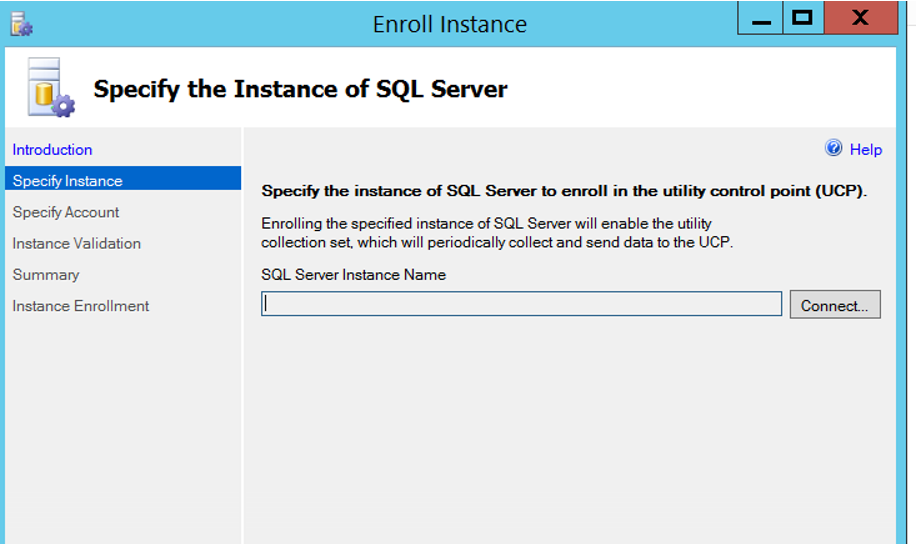Select the Specify Instance step
916x544 pixels.
(x=123, y=181)
